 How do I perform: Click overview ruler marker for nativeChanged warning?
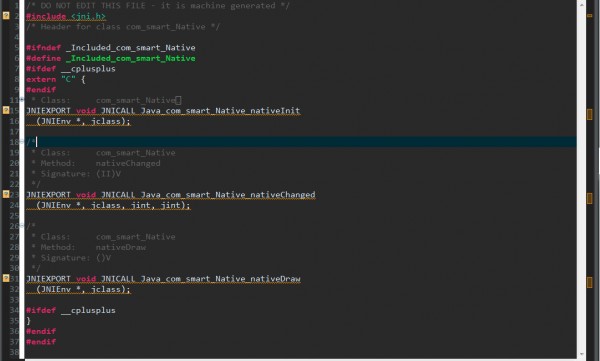tap(590, 198)
